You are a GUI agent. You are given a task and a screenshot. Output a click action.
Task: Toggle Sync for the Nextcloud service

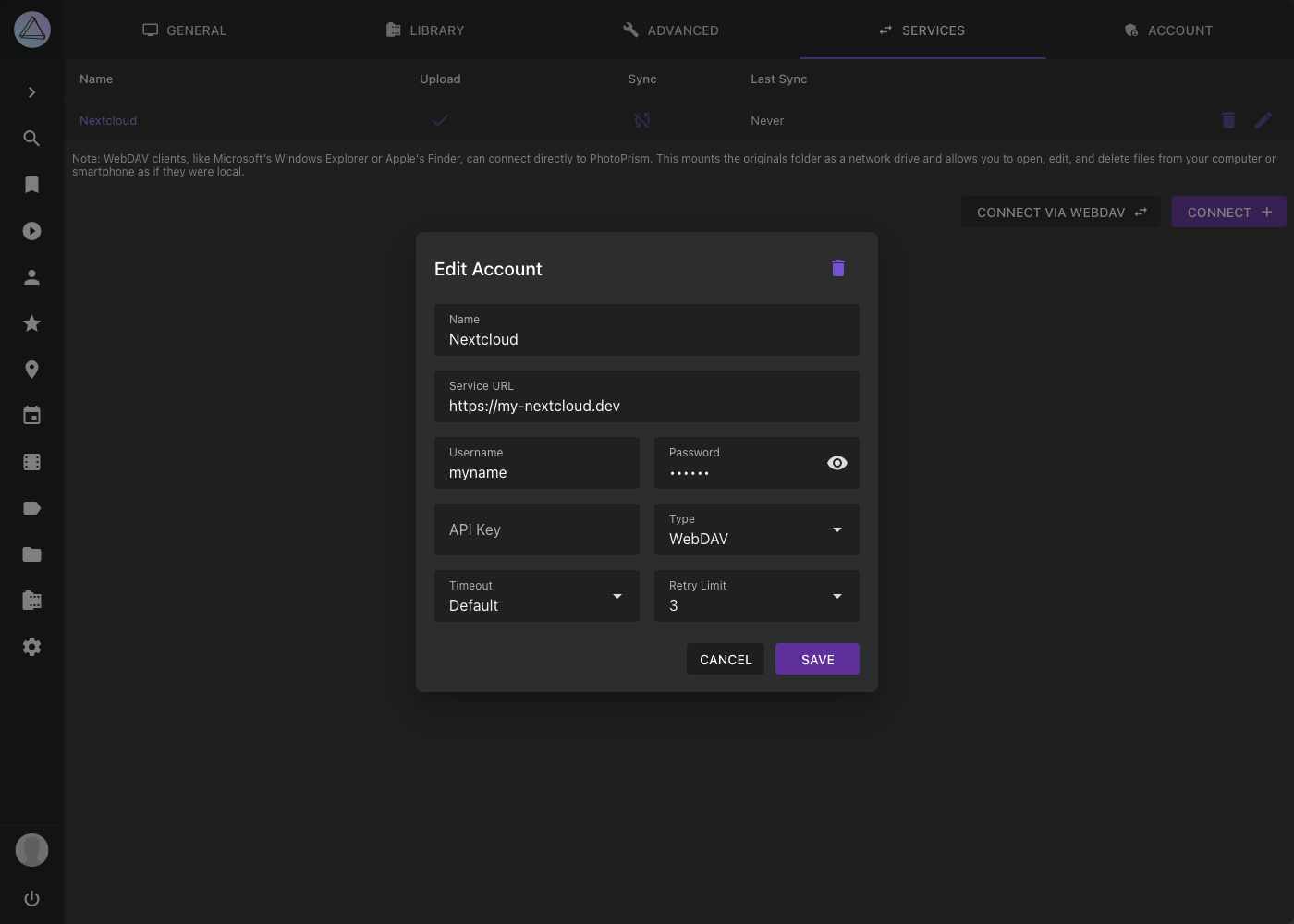(x=641, y=120)
